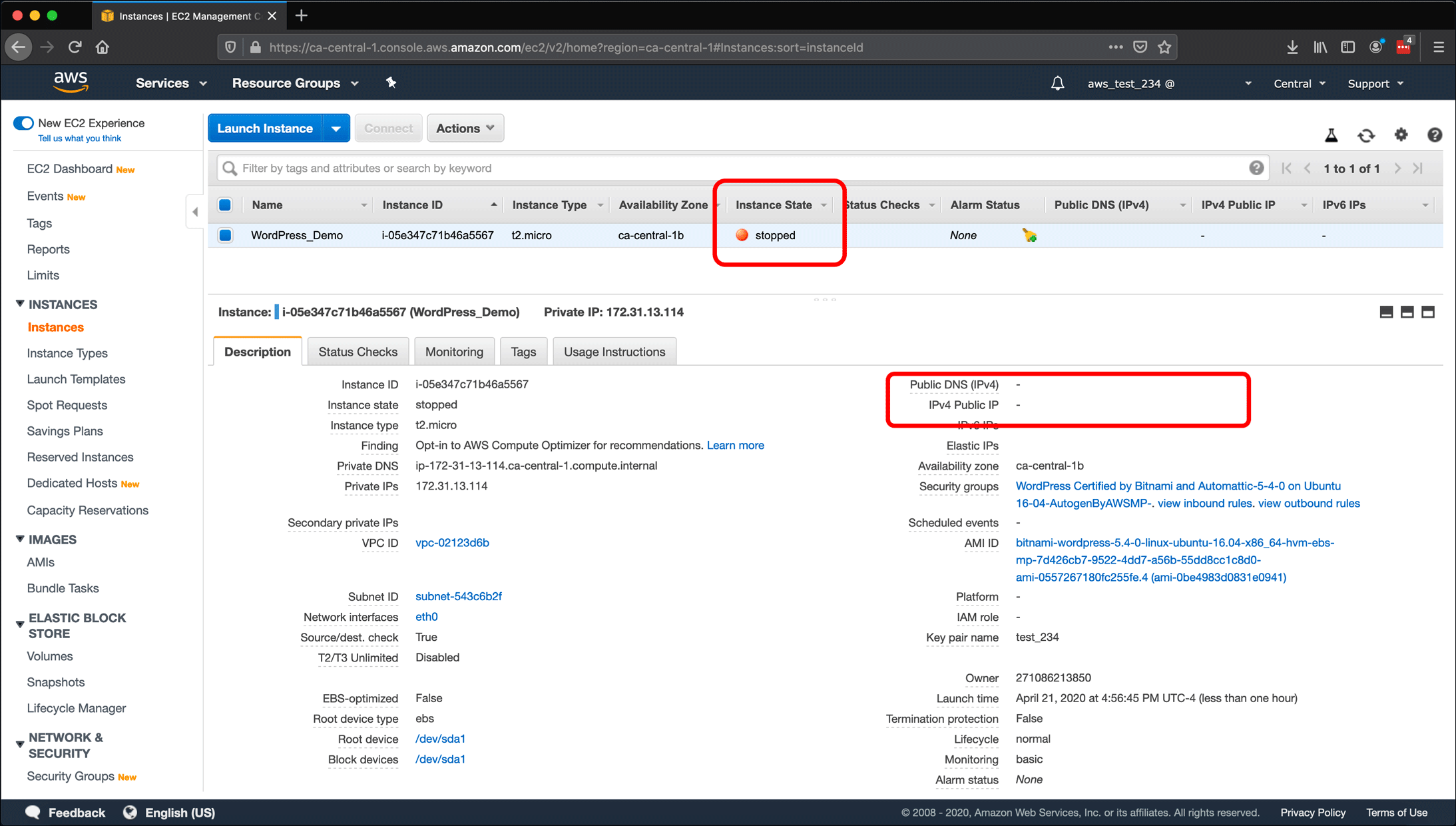Switch to the Status Checks tab

pyautogui.click(x=358, y=351)
